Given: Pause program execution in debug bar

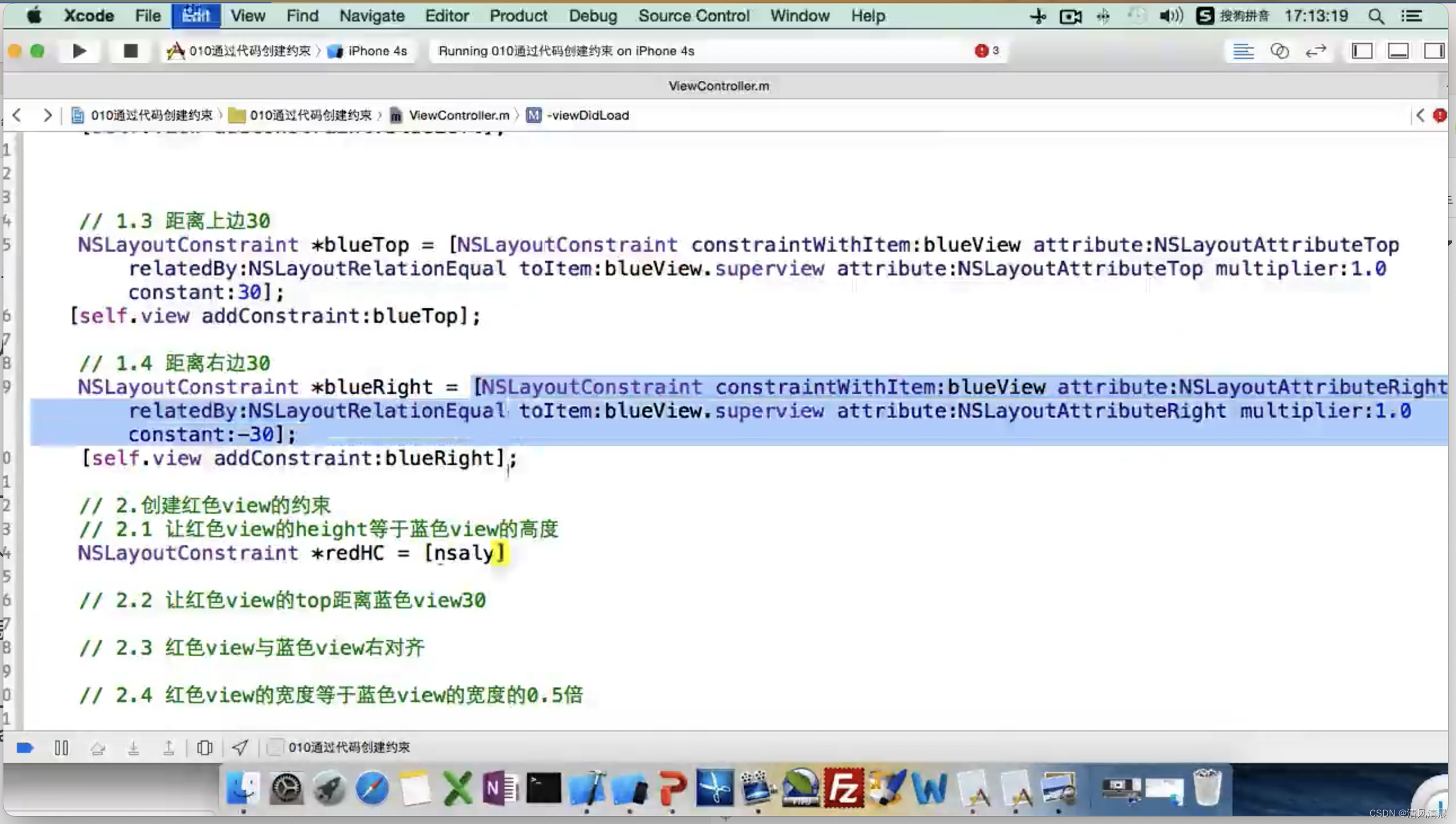Looking at the screenshot, I should point(61,748).
